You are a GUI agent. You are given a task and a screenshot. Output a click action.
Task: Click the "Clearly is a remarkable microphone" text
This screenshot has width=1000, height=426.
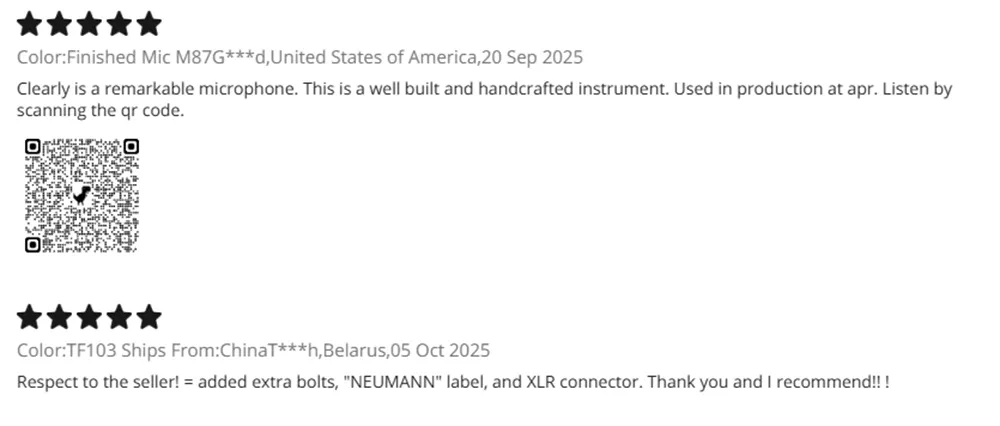pos(156,89)
